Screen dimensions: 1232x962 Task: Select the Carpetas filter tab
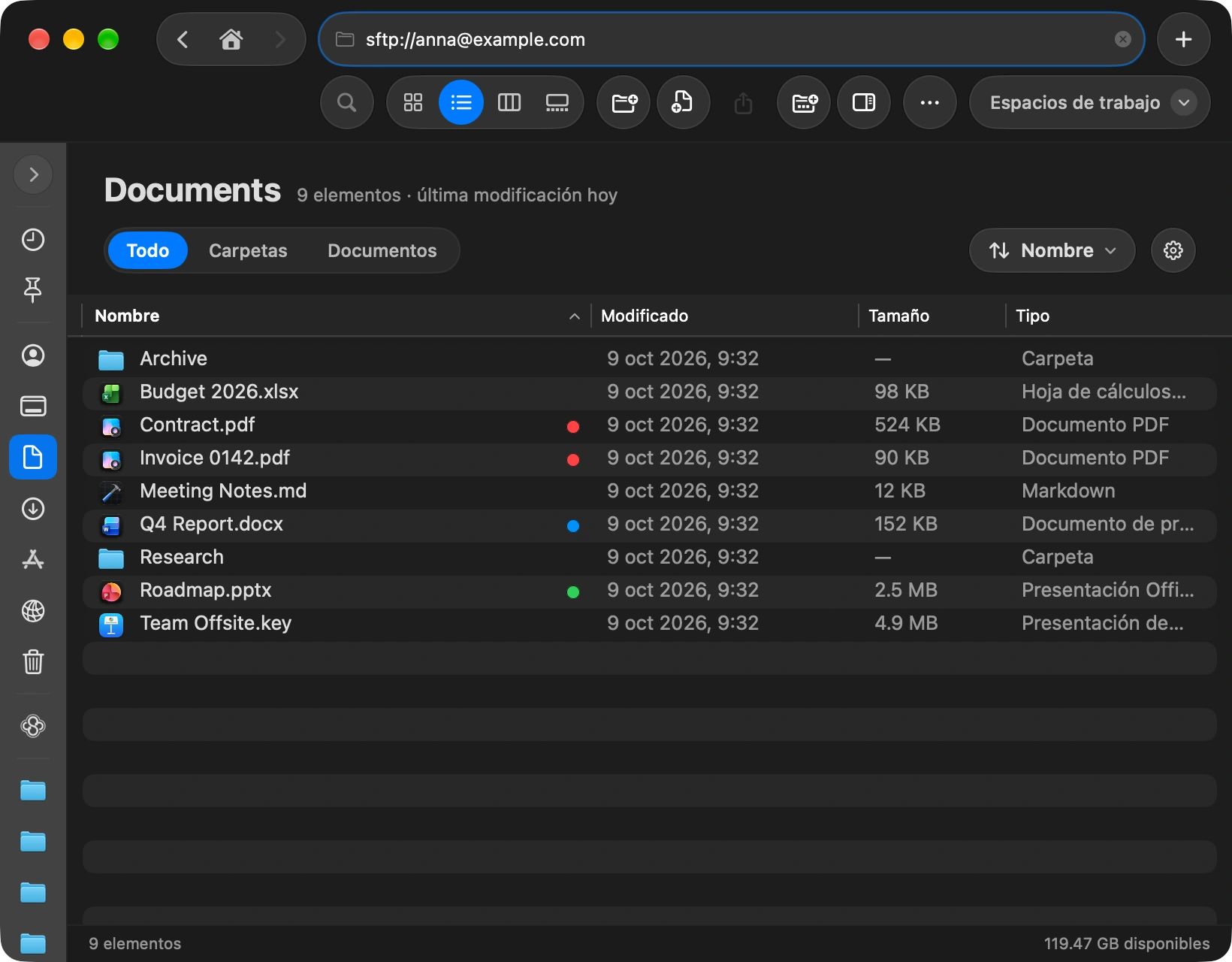click(x=248, y=250)
